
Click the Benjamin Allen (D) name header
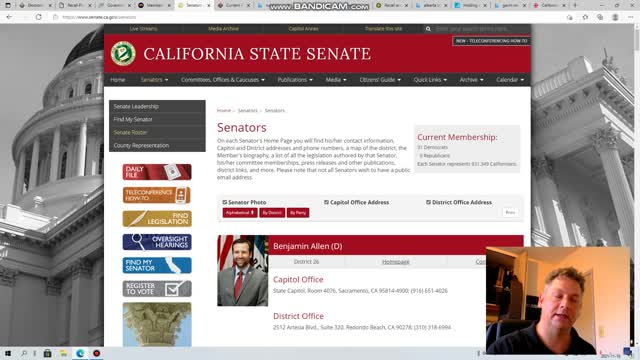pyautogui.click(x=307, y=246)
